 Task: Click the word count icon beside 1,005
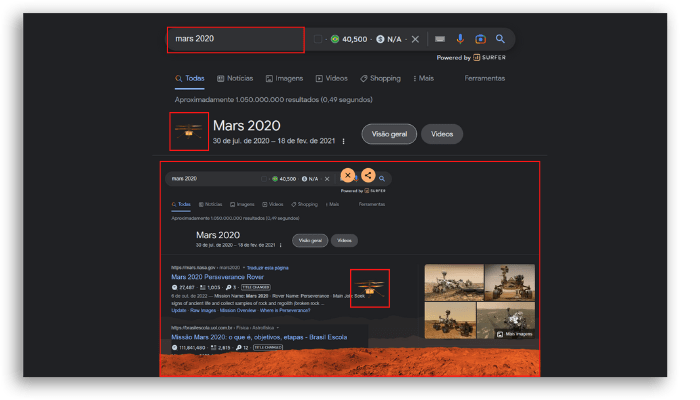pyautogui.click(x=202, y=288)
